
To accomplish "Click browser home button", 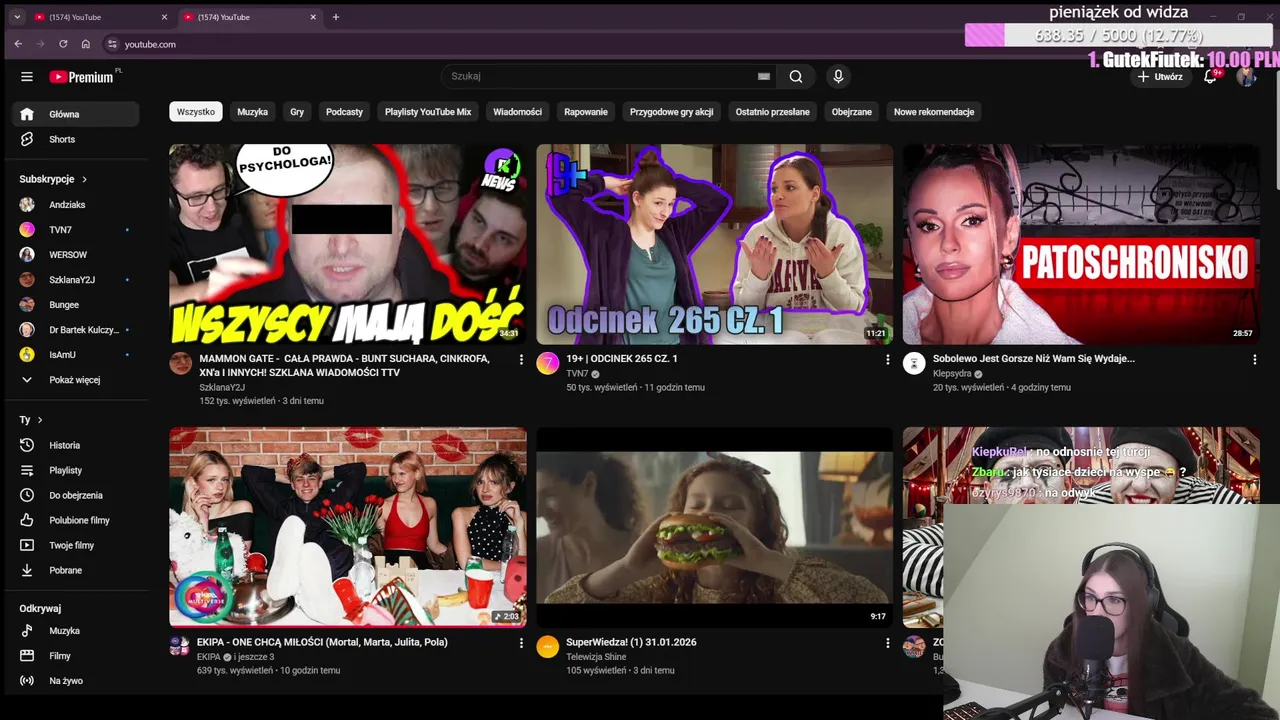I will (86, 44).
